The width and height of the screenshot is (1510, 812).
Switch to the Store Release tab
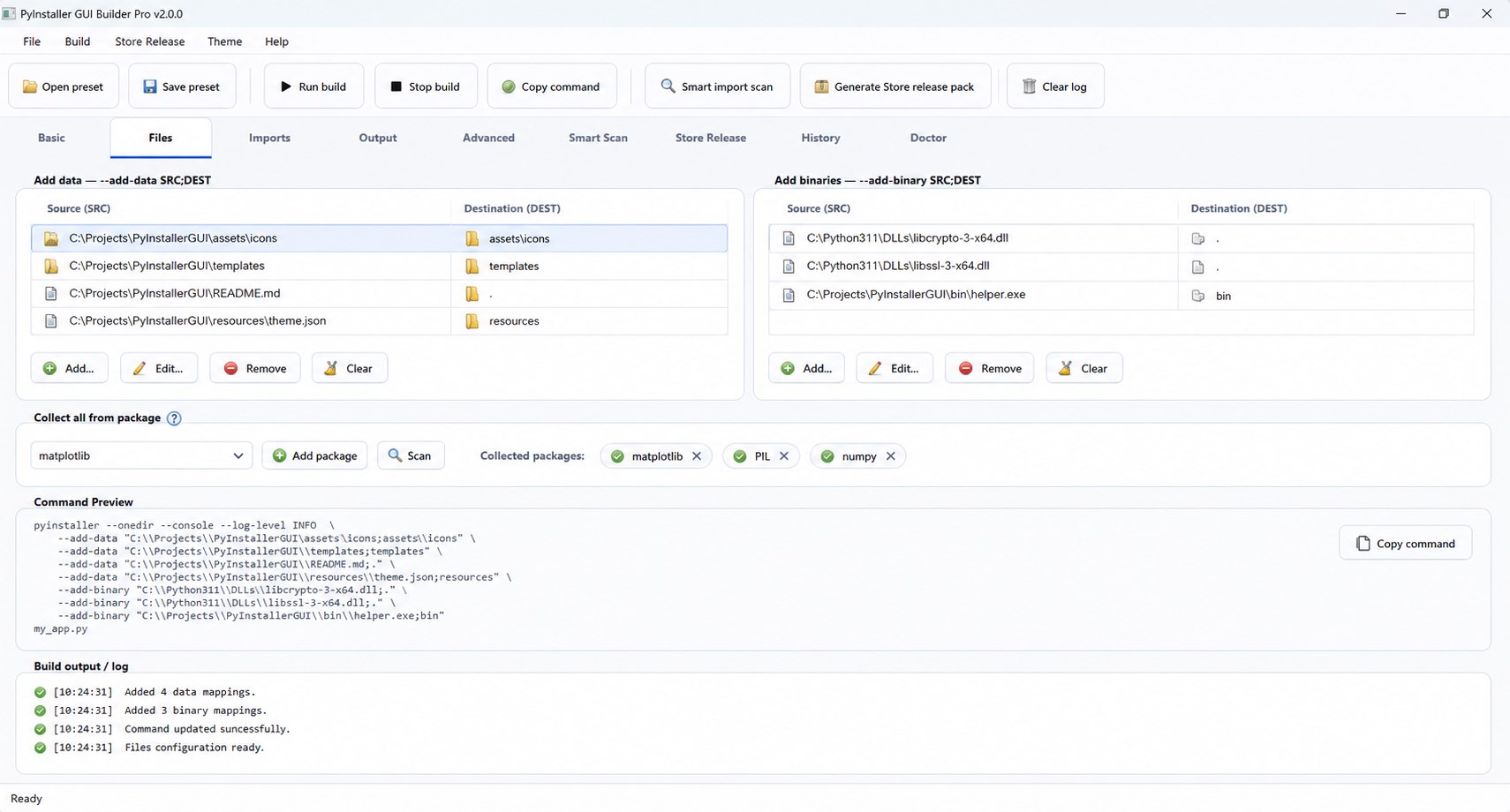pyautogui.click(x=711, y=138)
